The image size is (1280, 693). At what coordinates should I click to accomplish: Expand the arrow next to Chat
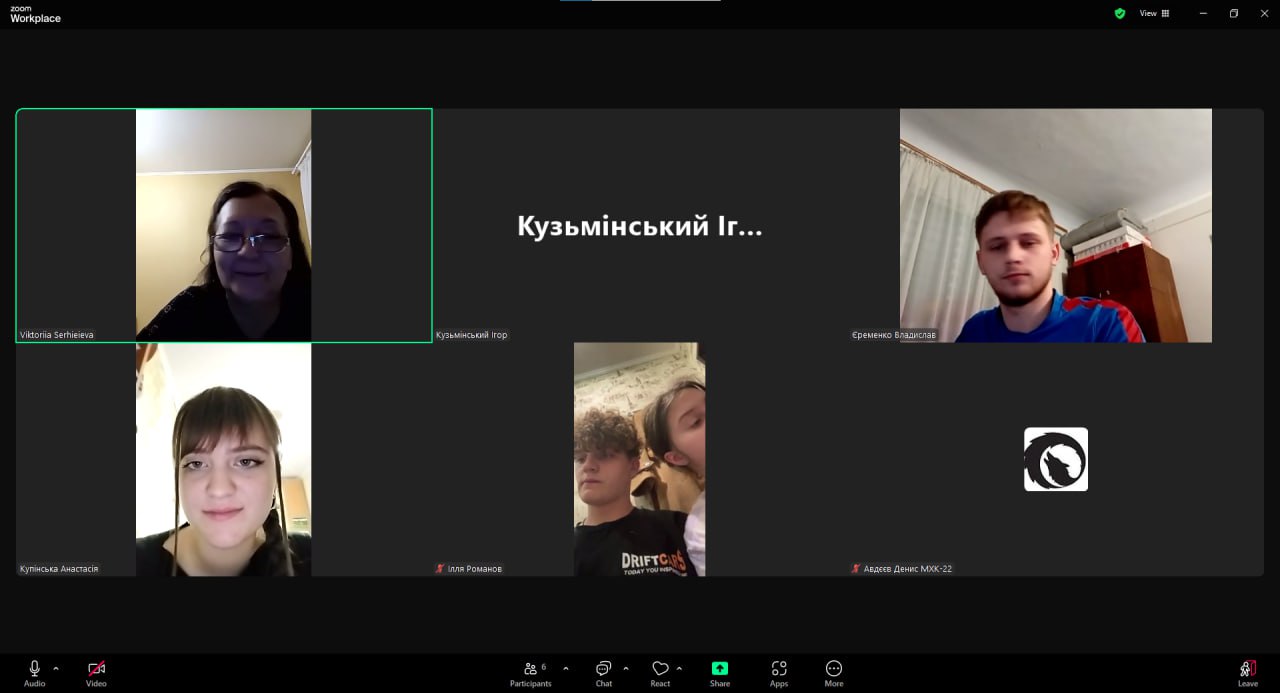pos(626,668)
